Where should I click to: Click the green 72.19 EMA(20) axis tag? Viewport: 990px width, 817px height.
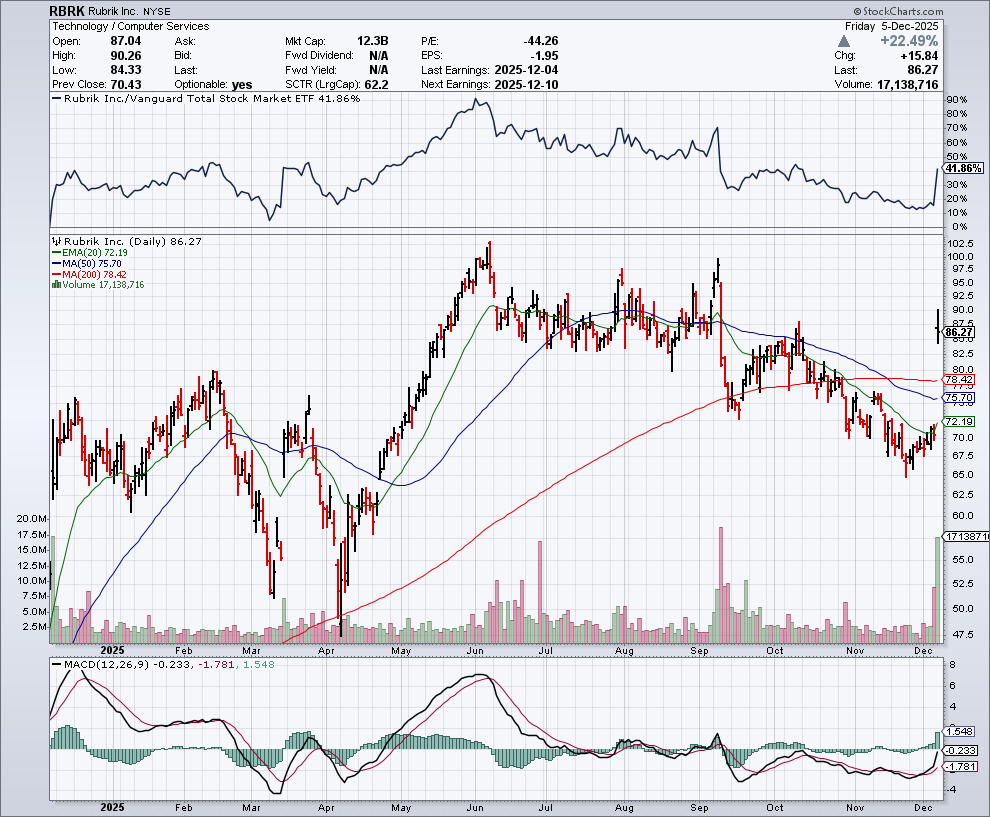click(959, 422)
